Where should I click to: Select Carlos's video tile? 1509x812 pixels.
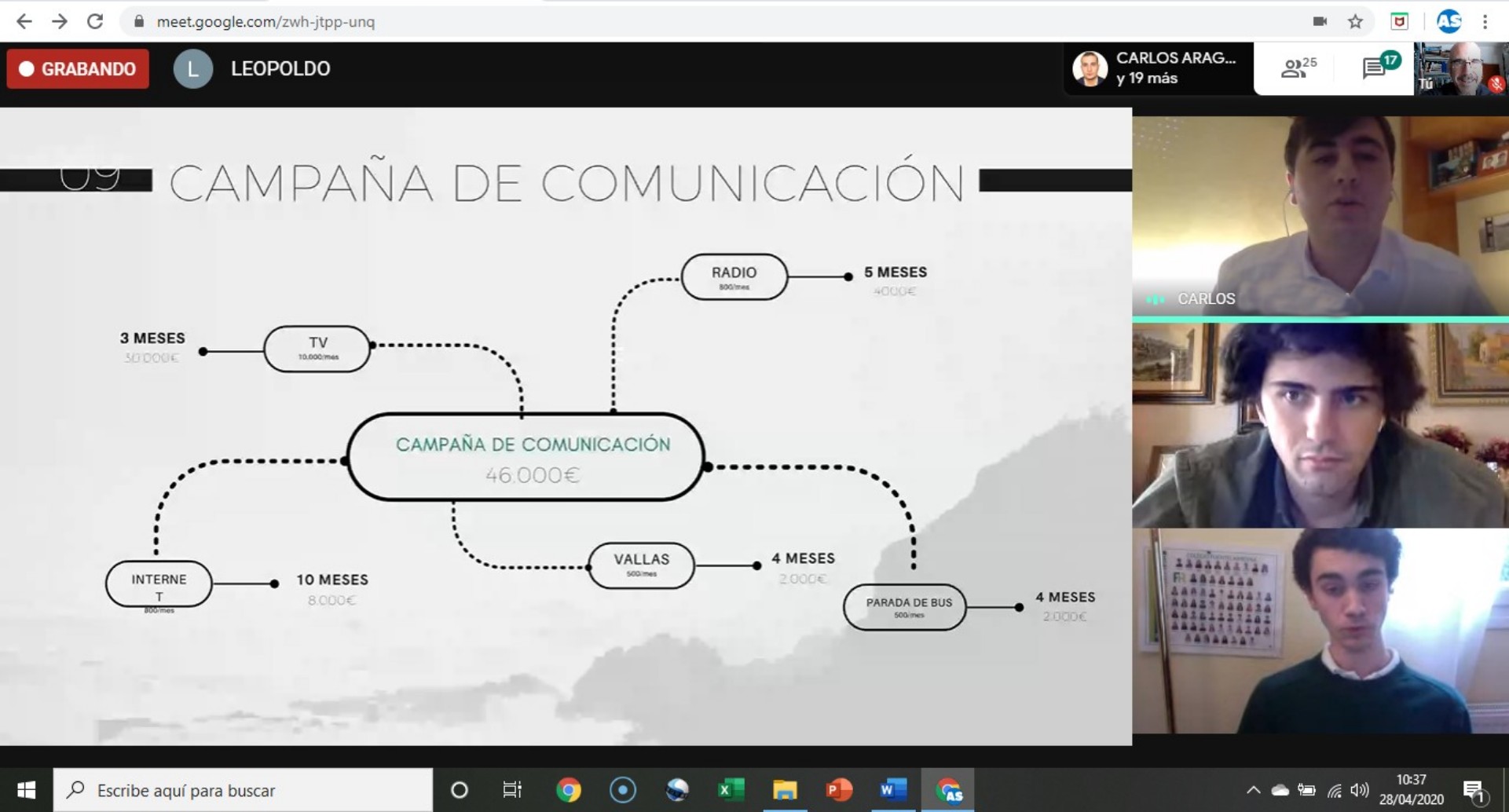[1320, 216]
